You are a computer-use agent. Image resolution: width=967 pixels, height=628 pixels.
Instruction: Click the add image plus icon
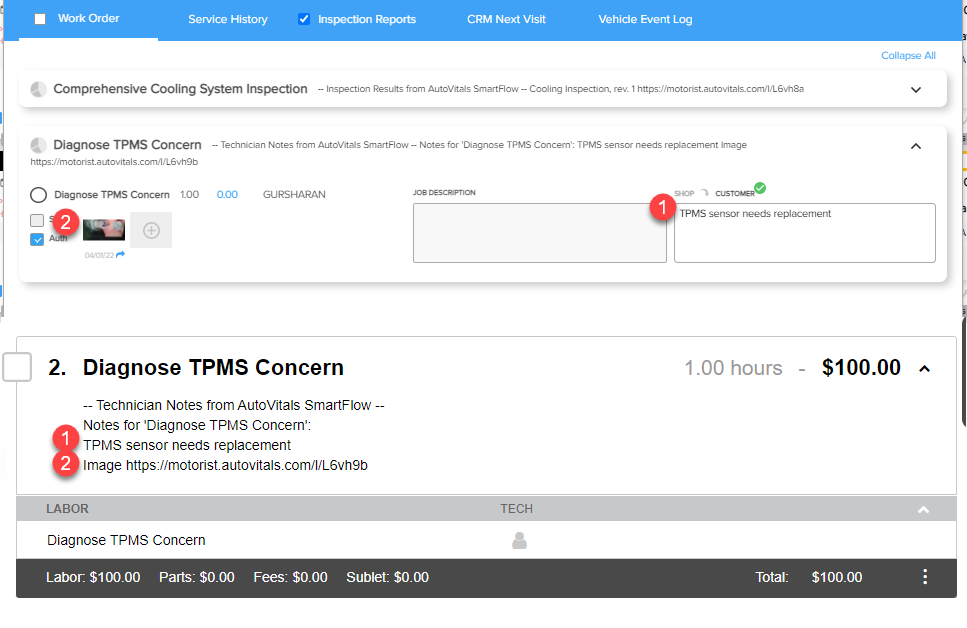(151, 230)
